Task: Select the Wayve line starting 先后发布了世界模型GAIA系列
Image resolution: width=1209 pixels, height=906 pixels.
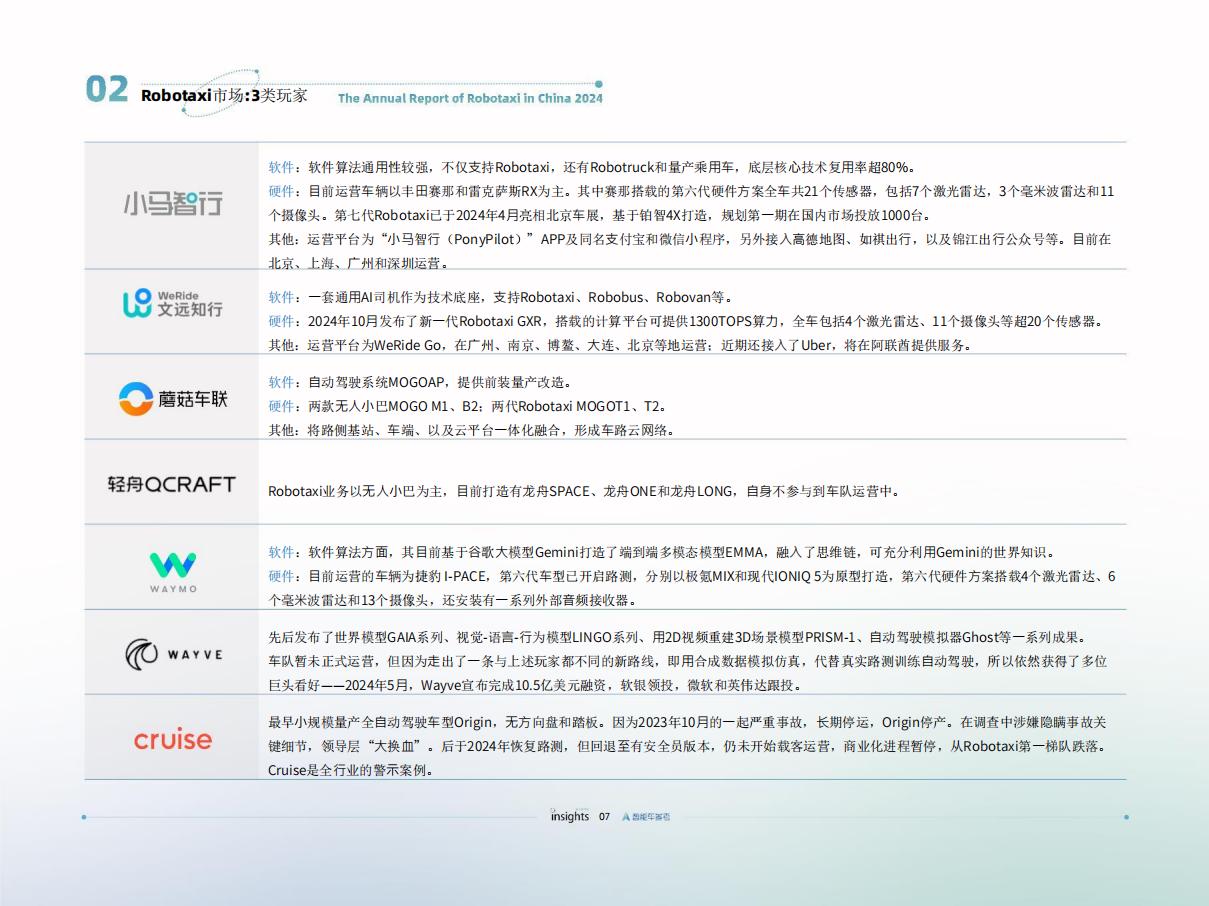Action: point(678,637)
